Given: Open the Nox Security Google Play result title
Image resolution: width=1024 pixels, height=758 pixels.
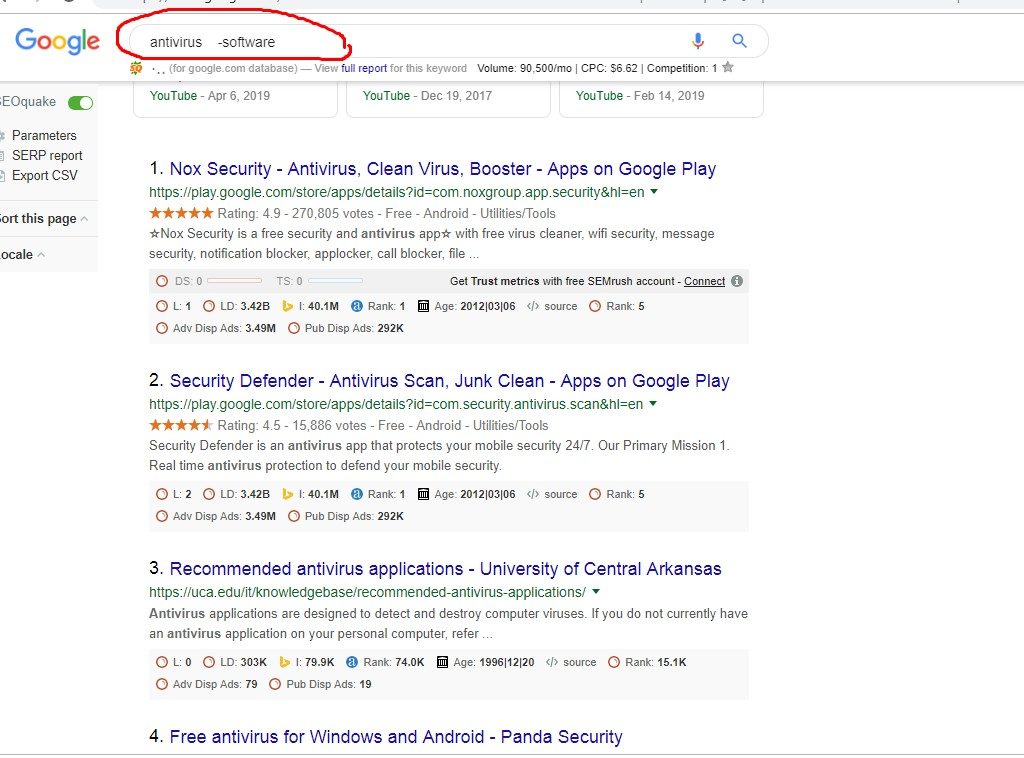Looking at the screenshot, I should tap(443, 169).
